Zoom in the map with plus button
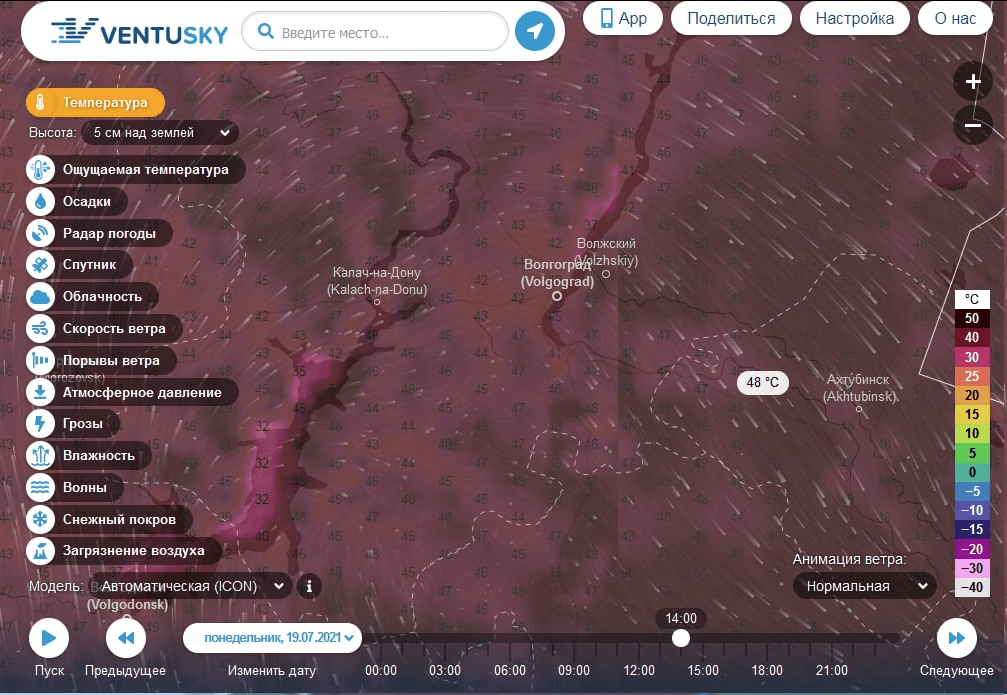1007x695 pixels. [x=973, y=82]
